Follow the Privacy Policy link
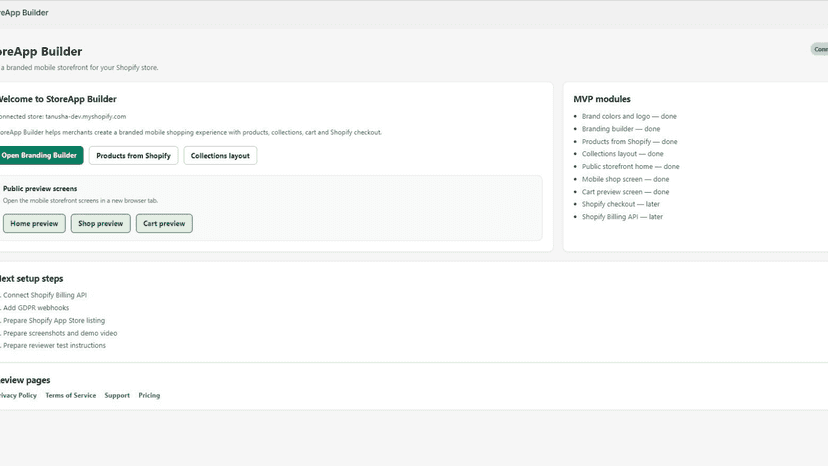Screen dimensions: 828x466 pyautogui.click(x=18, y=395)
